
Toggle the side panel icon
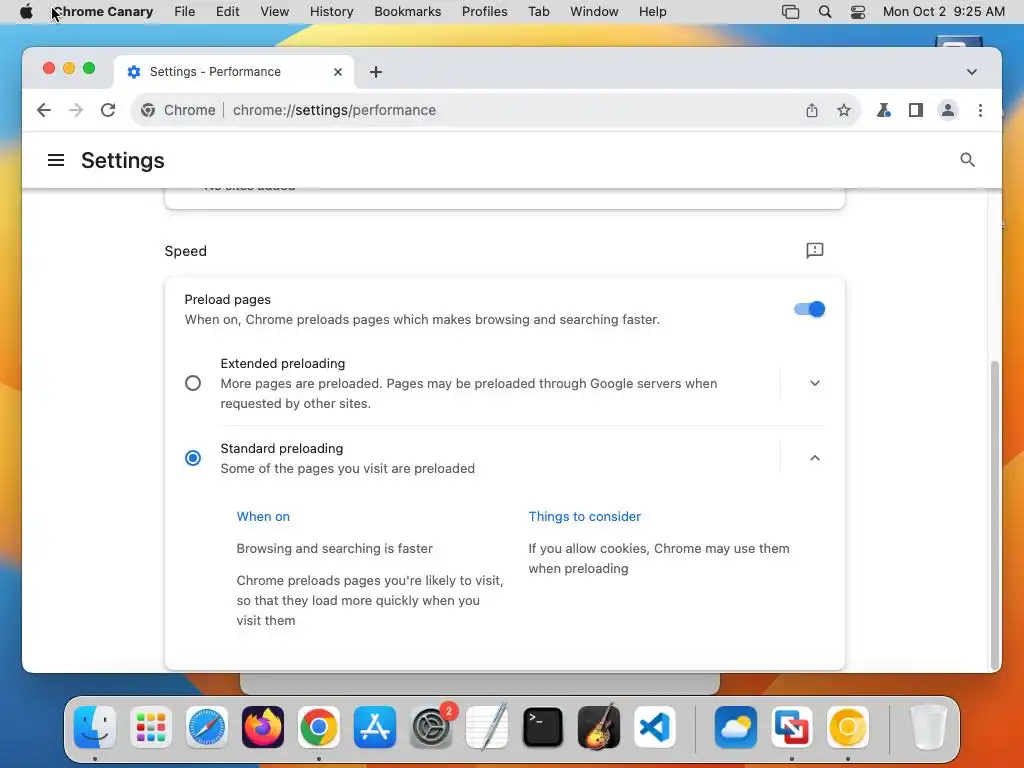pos(916,110)
